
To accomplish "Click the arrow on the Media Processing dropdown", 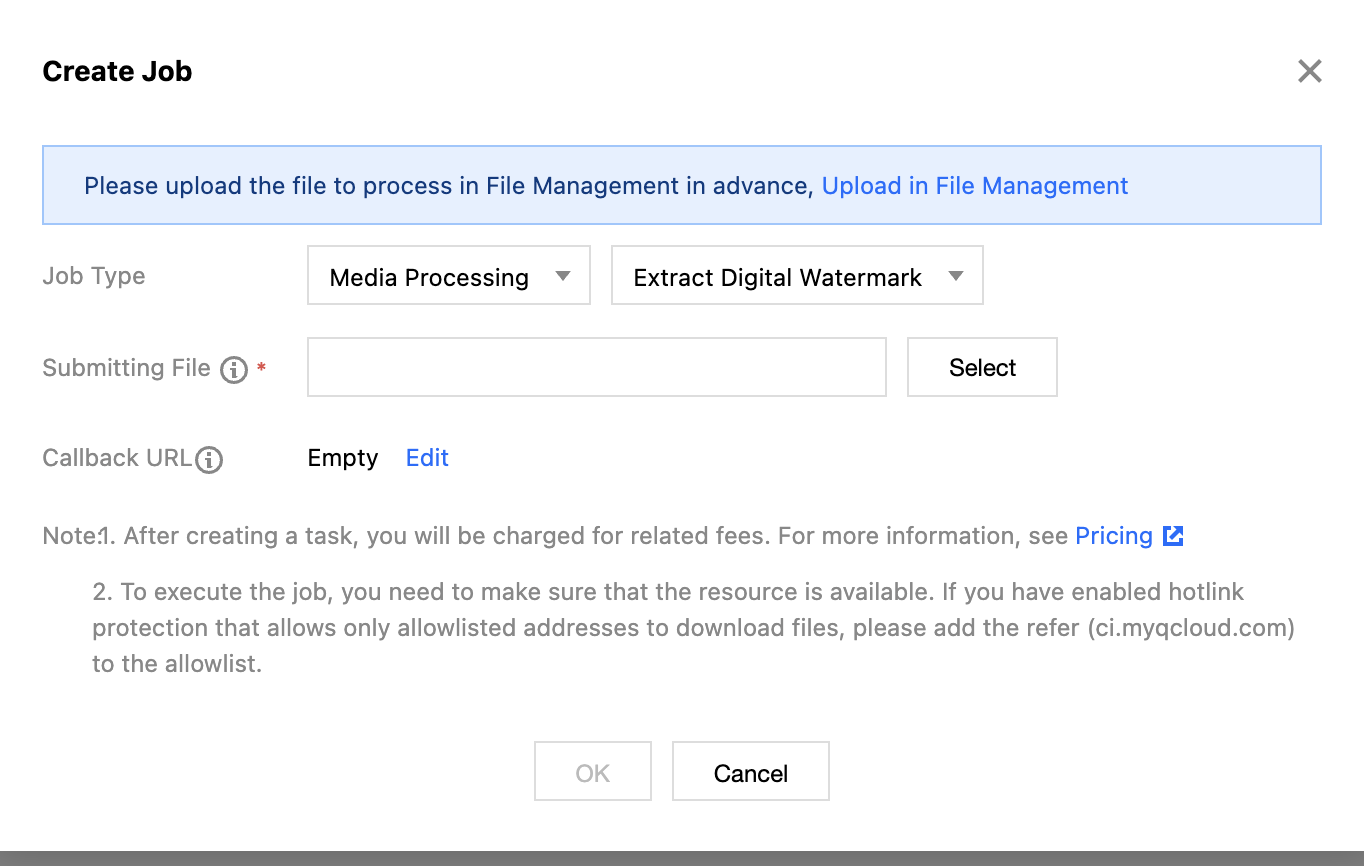I will click(563, 276).
